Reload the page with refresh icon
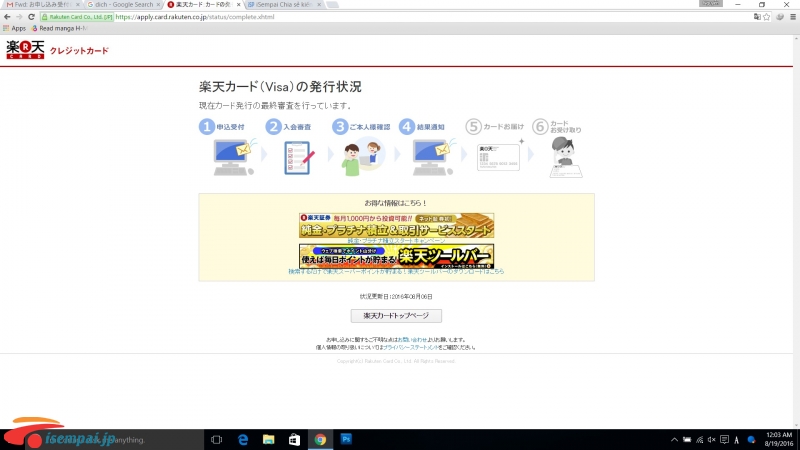 coord(31,17)
